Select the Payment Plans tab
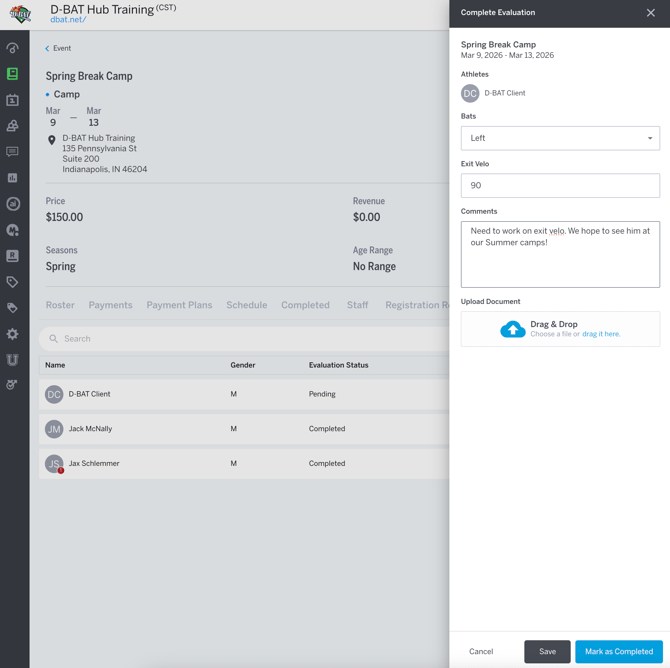The width and height of the screenshot is (670, 668). click(179, 305)
